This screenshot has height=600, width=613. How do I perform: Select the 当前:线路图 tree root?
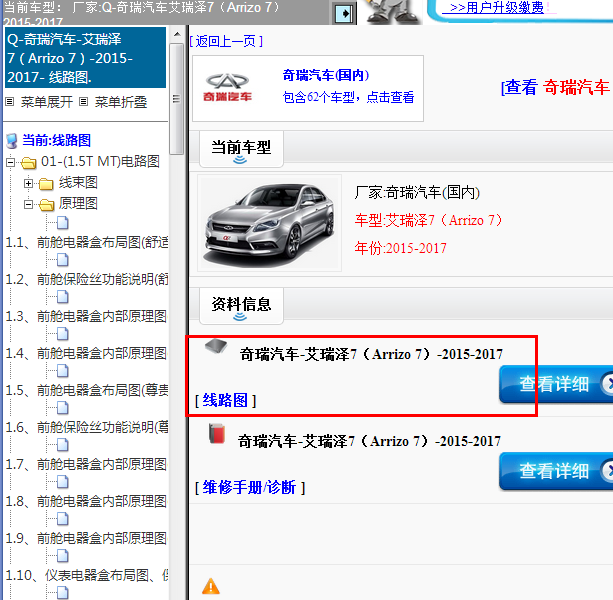pyautogui.click(x=56, y=140)
